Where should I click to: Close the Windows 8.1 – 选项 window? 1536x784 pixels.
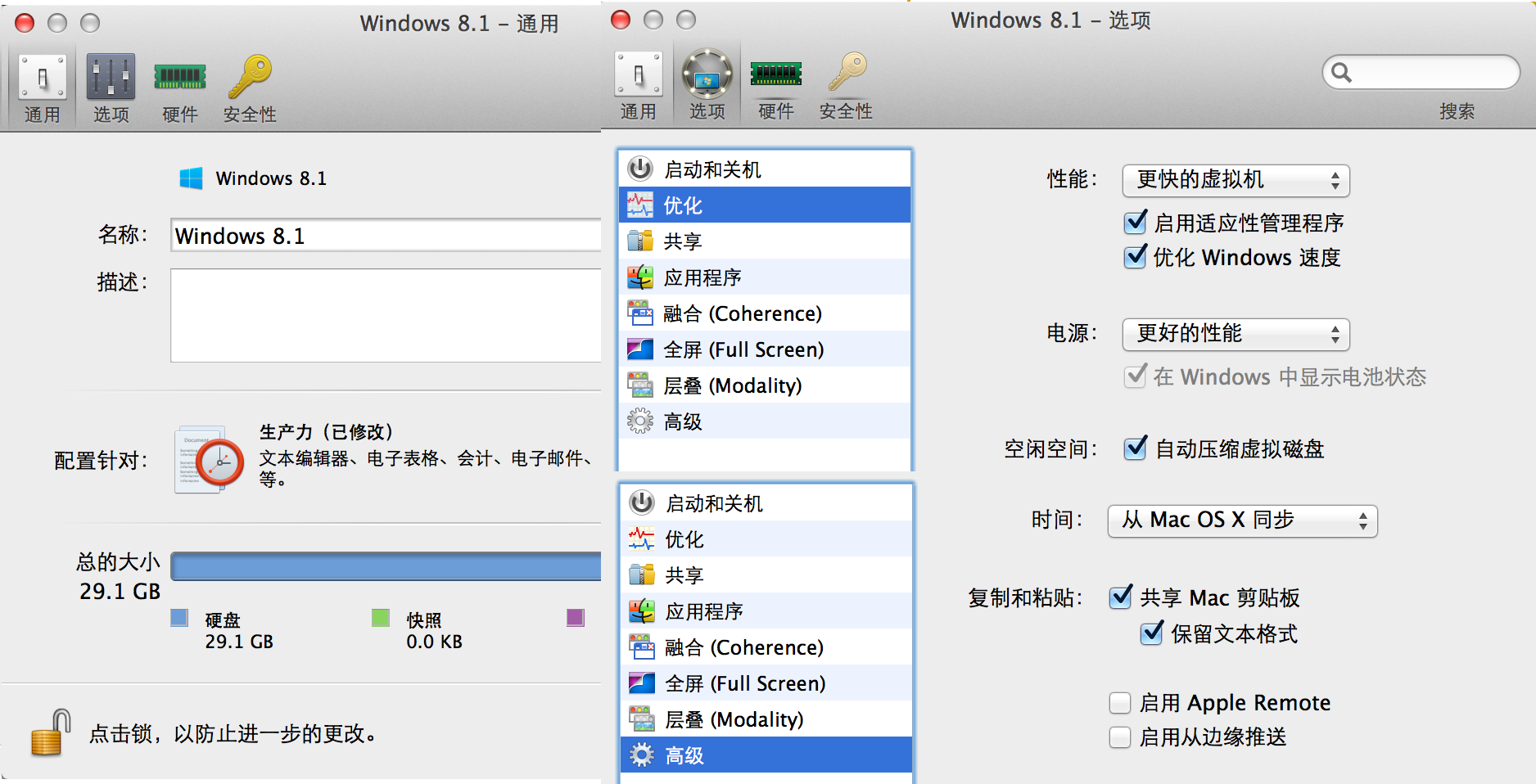(621, 20)
